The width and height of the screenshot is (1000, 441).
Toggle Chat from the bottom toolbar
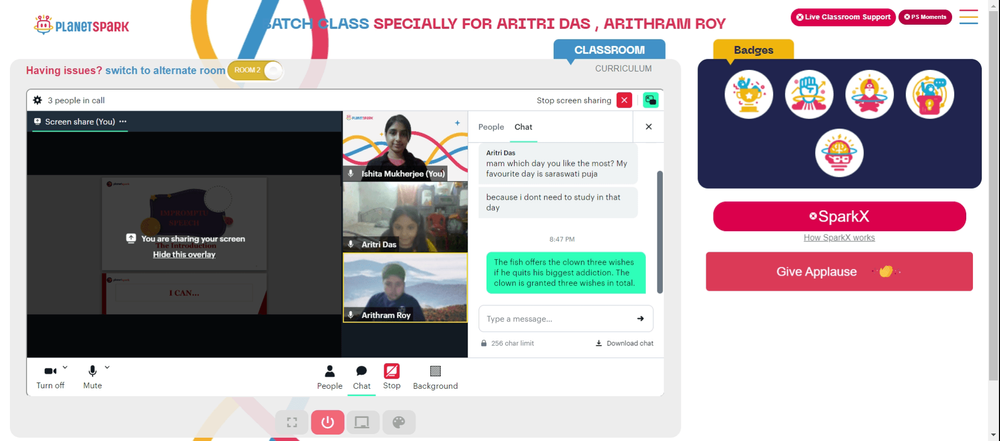362,378
